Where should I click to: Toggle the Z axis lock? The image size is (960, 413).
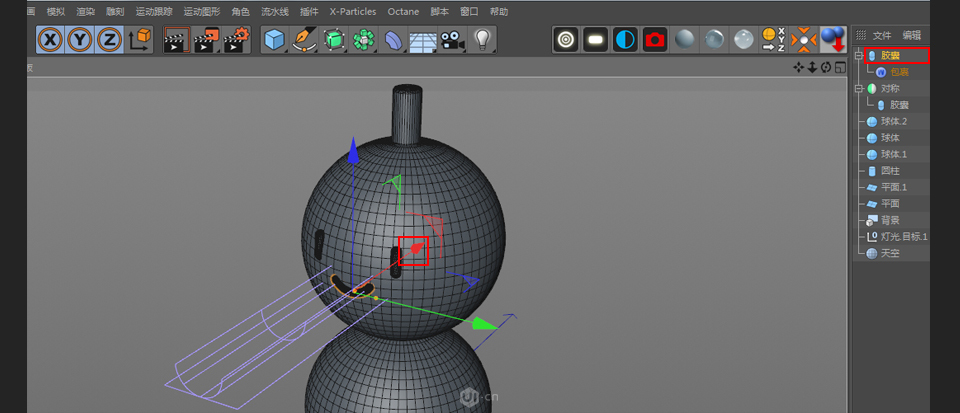pyautogui.click(x=109, y=40)
